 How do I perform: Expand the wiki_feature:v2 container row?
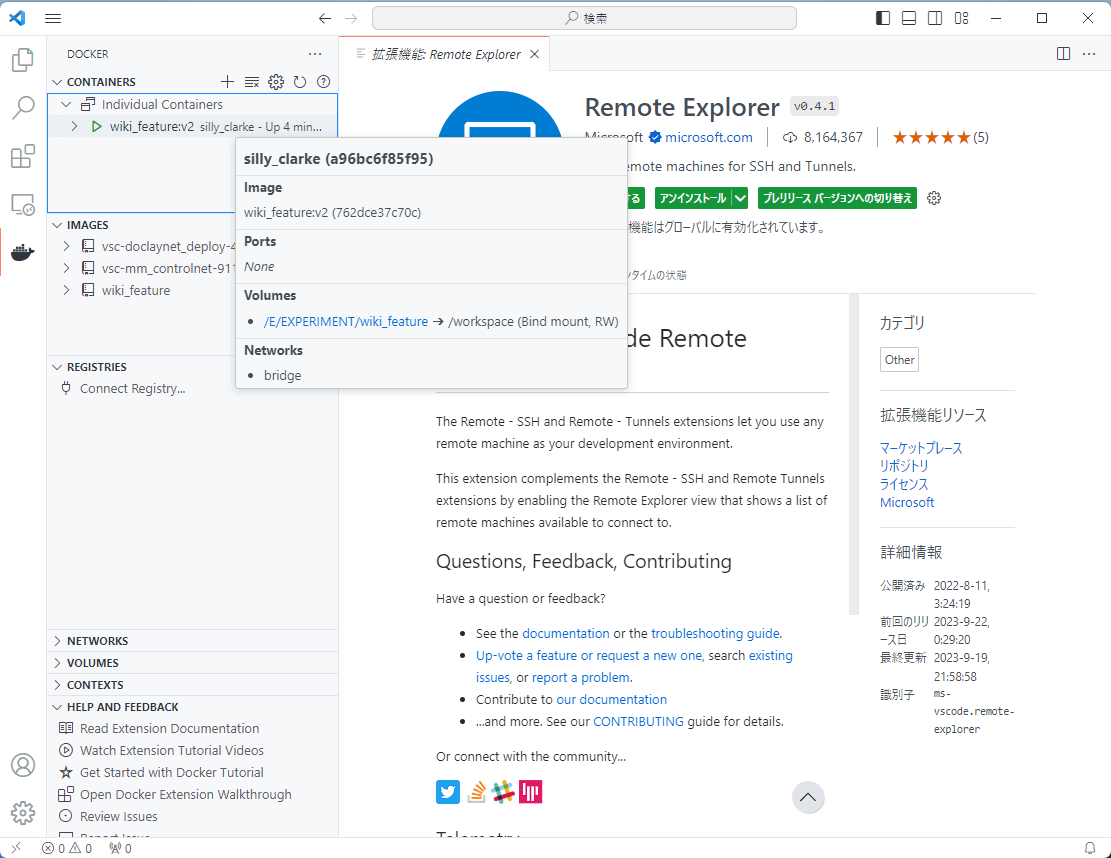coord(74,126)
